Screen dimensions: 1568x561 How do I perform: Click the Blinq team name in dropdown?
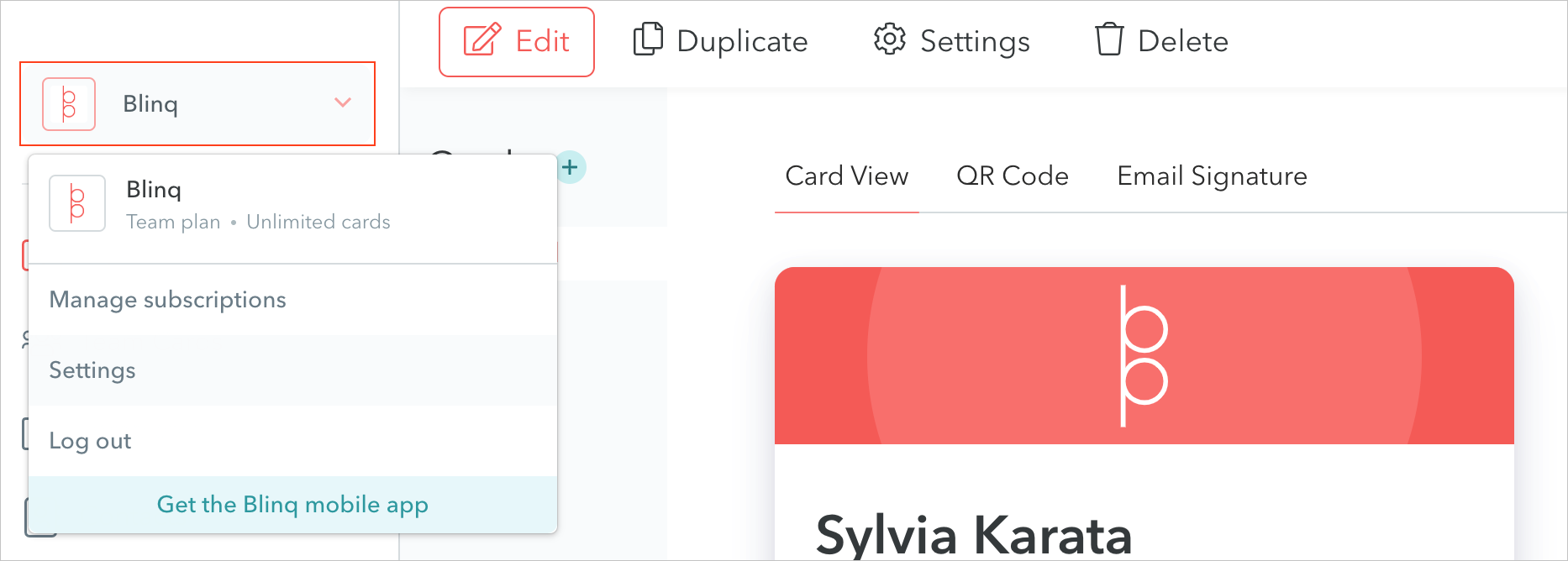pyautogui.click(x=154, y=190)
